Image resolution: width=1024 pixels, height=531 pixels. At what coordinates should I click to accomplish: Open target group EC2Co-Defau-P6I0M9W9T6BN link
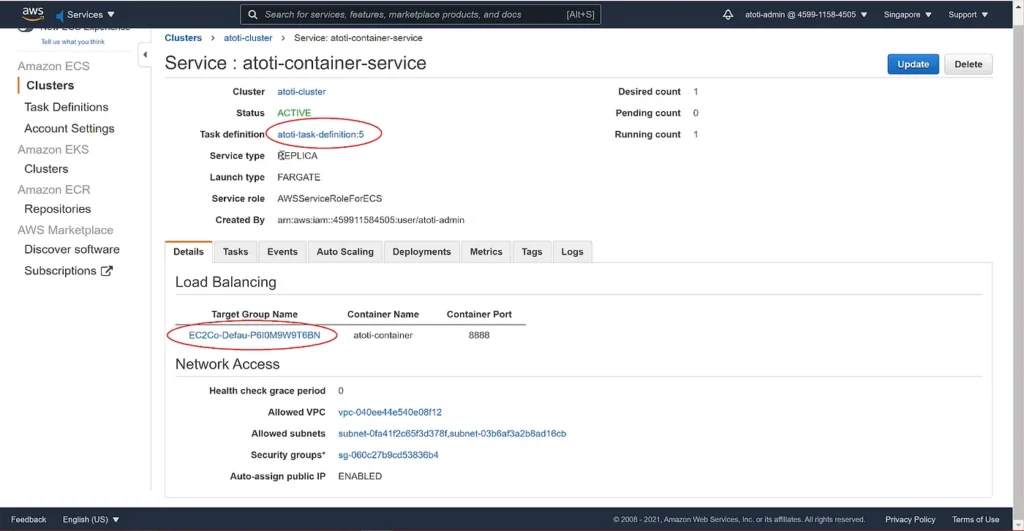(x=254, y=335)
